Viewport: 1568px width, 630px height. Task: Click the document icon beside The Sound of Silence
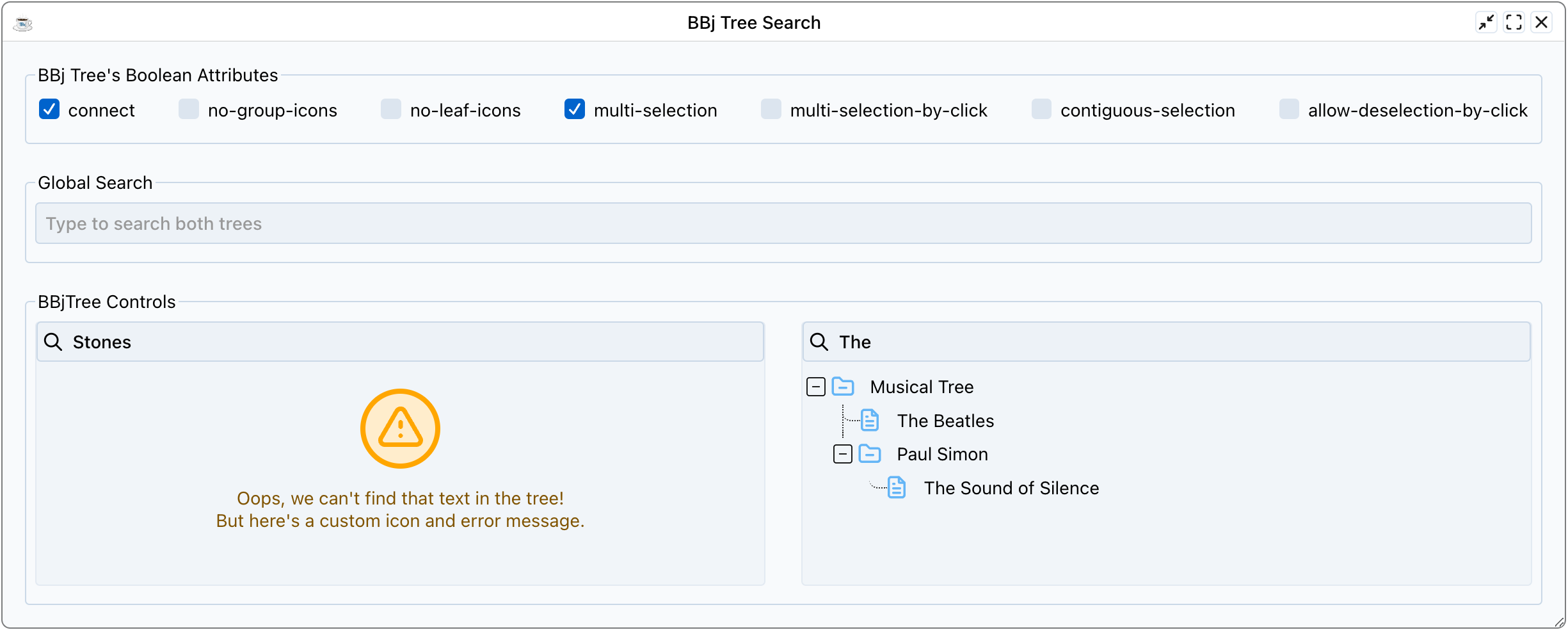(896, 487)
